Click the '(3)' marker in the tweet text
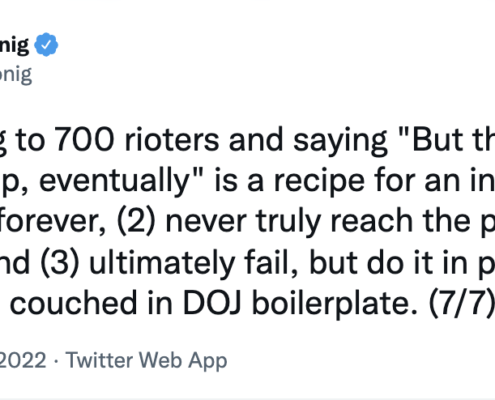 click(x=60, y=263)
